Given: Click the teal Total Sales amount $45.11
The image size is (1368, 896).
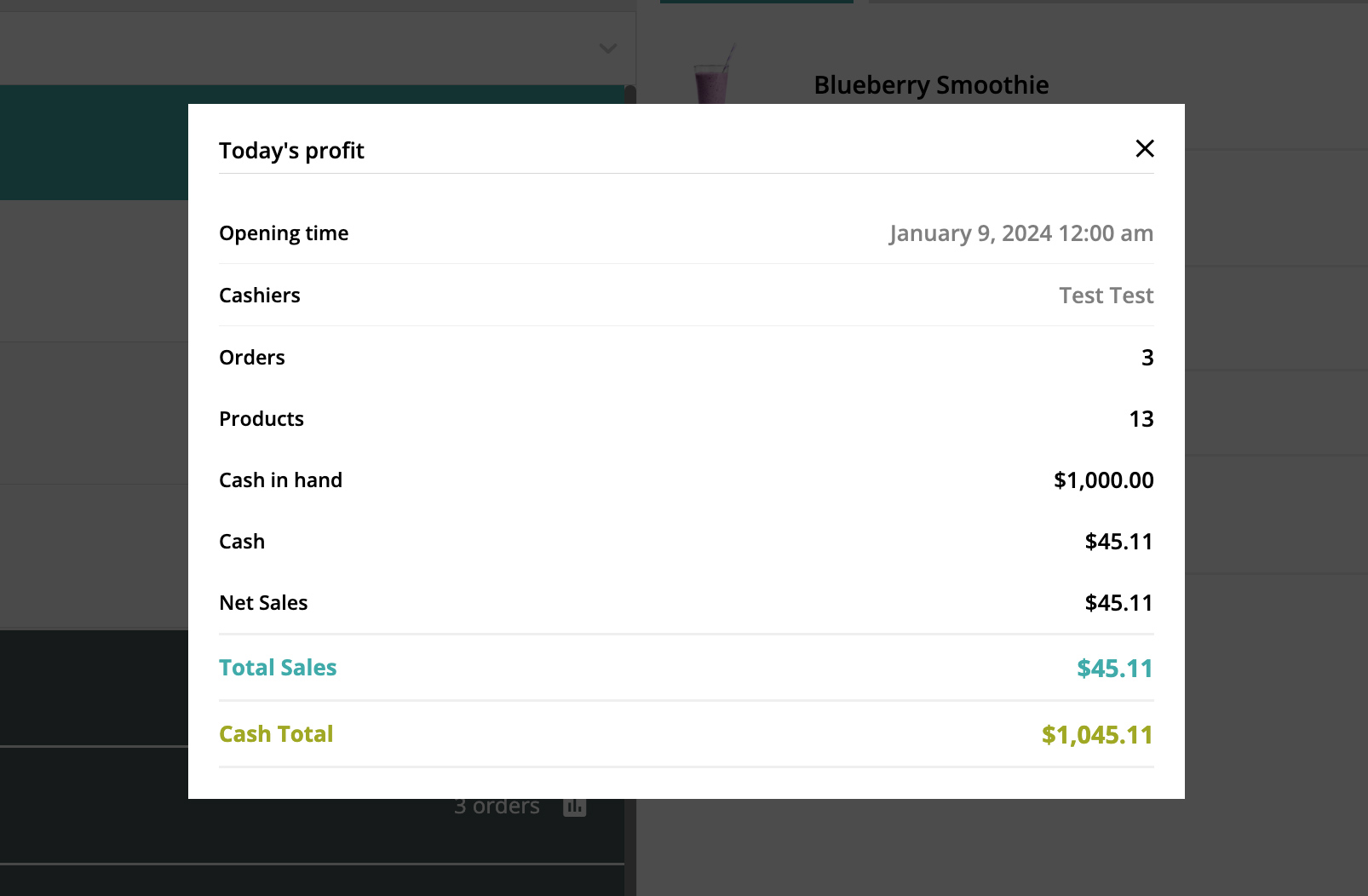Looking at the screenshot, I should (x=1114, y=669).
